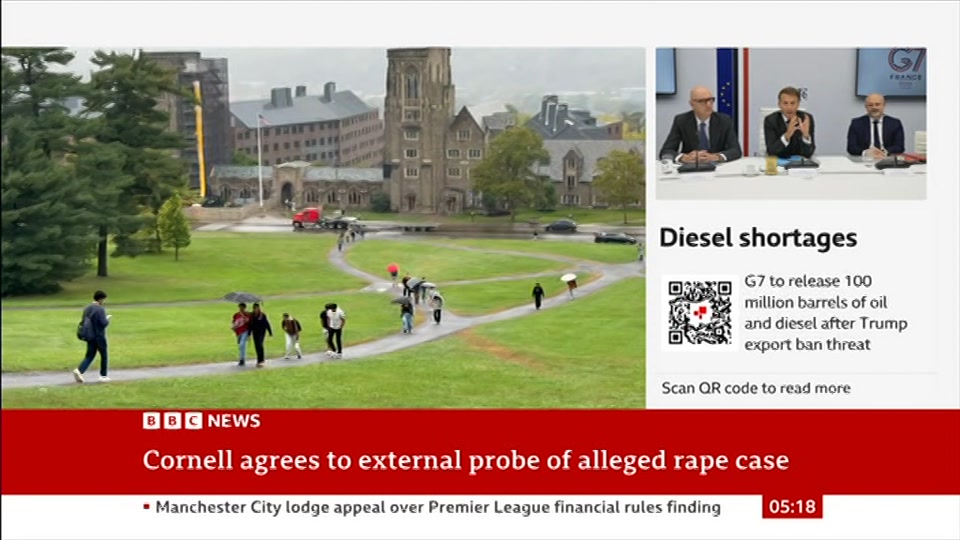This screenshot has height=540, width=960.
Task: Click the Cornell campus main video image
Action: point(323,228)
